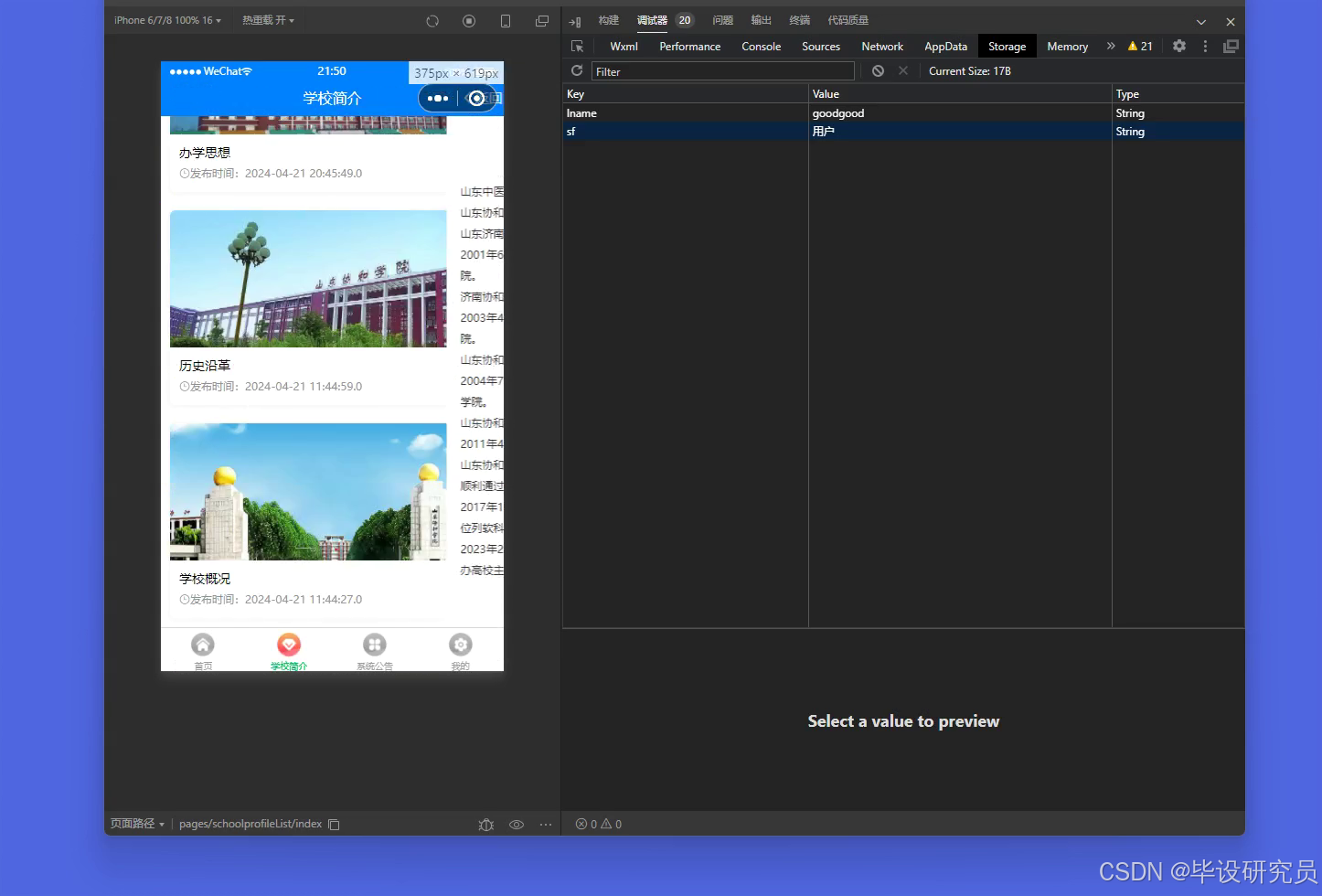Screen dimensions: 1322x896
Task: Open the 历史沿革 campus building image
Action: click(308, 279)
